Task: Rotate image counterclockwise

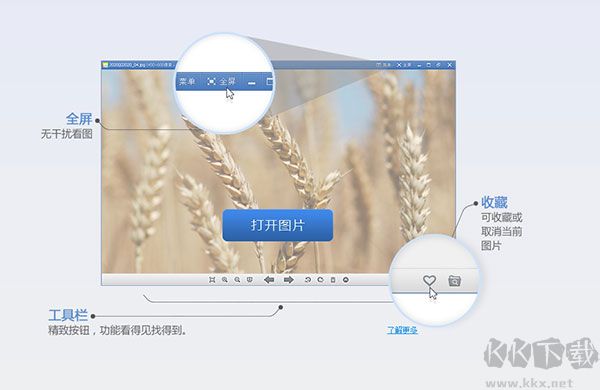Action: (308, 280)
